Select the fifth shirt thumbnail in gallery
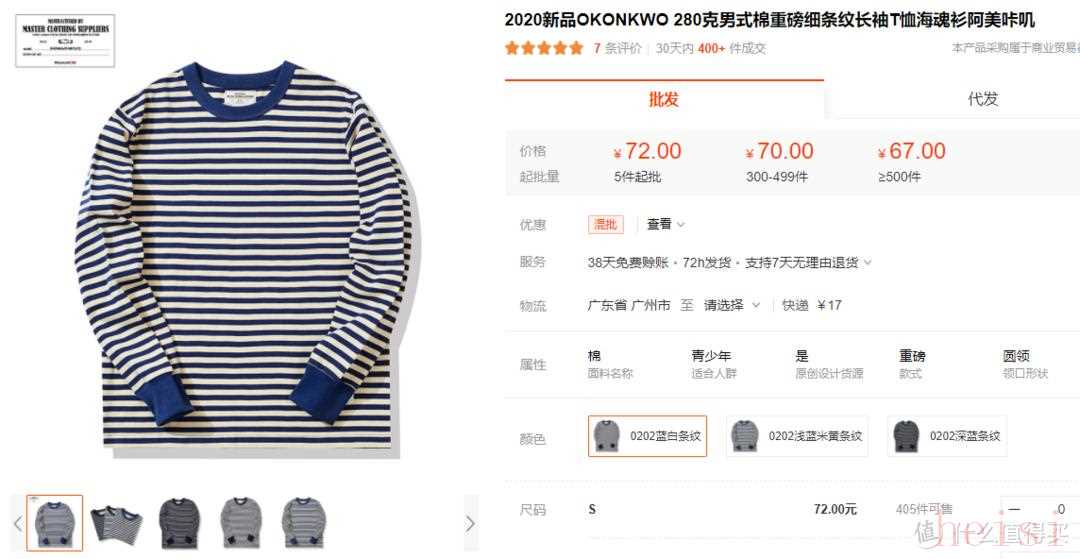Image resolution: width=1080 pixels, height=559 pixels. [303, 523]
